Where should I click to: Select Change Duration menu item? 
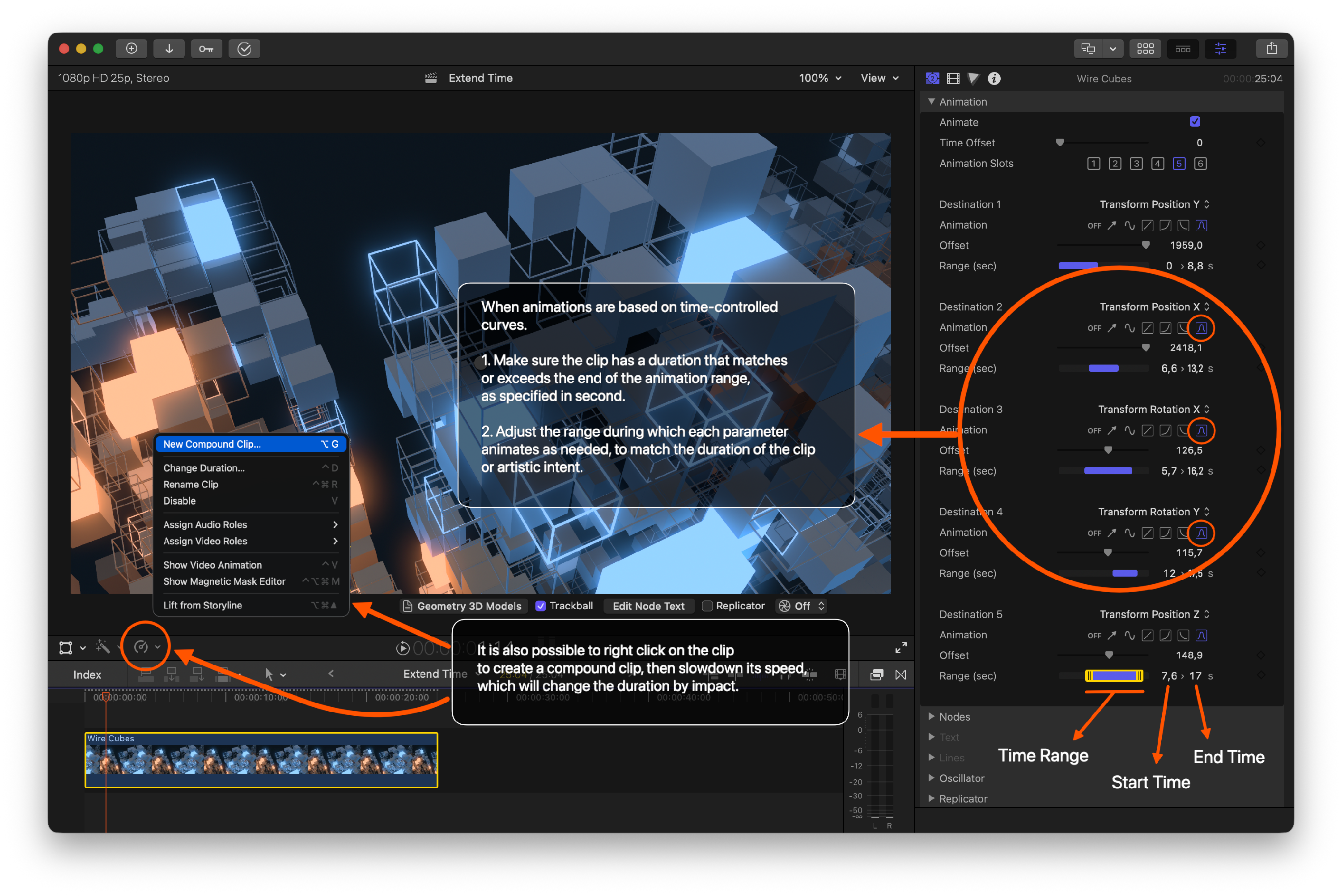(x=251, y=468)
